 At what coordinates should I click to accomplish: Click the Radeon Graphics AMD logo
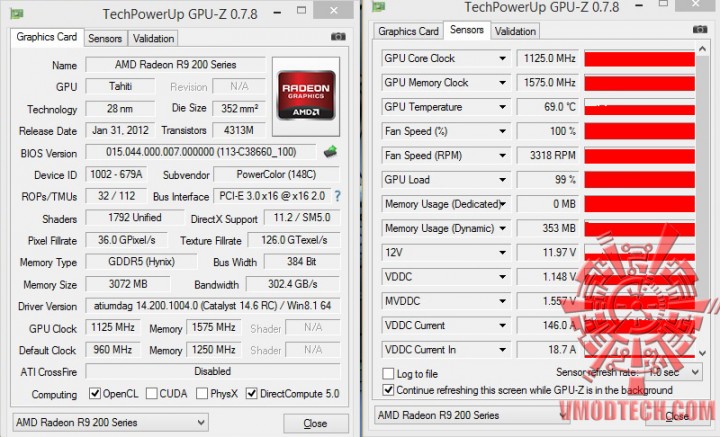[x=306, y=96]
